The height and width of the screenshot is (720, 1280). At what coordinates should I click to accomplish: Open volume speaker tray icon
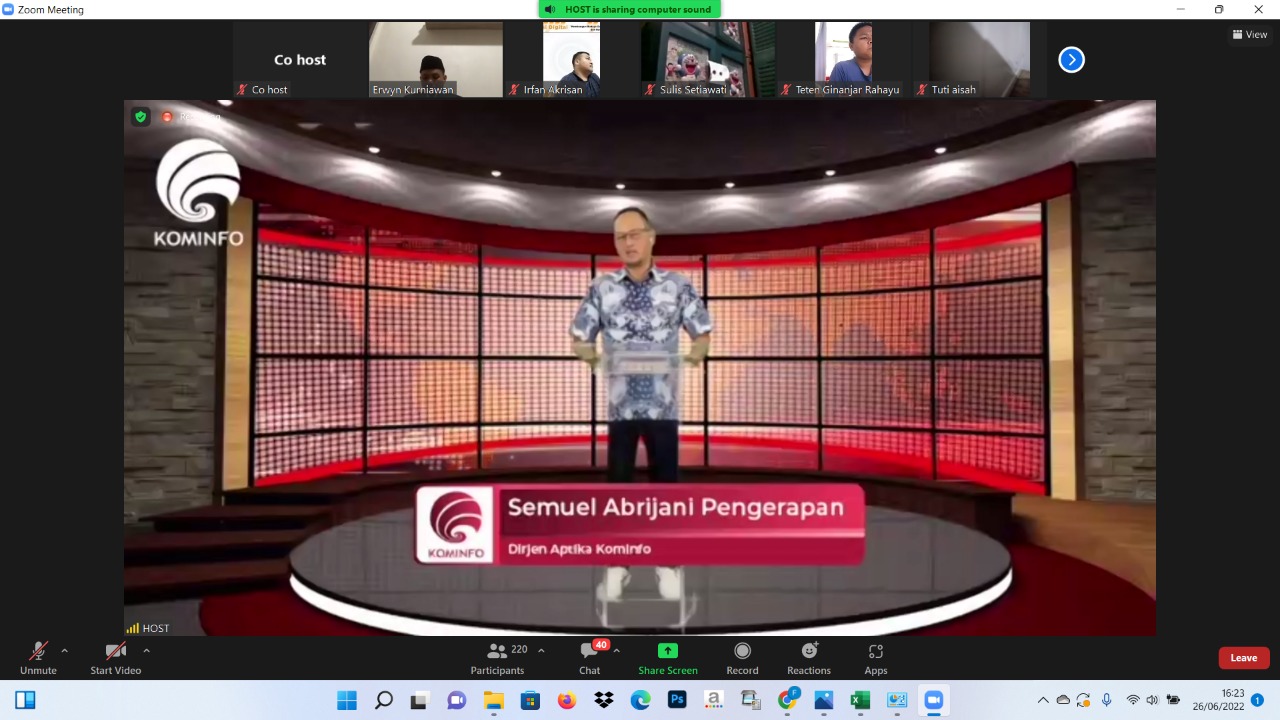[1152, 700]
